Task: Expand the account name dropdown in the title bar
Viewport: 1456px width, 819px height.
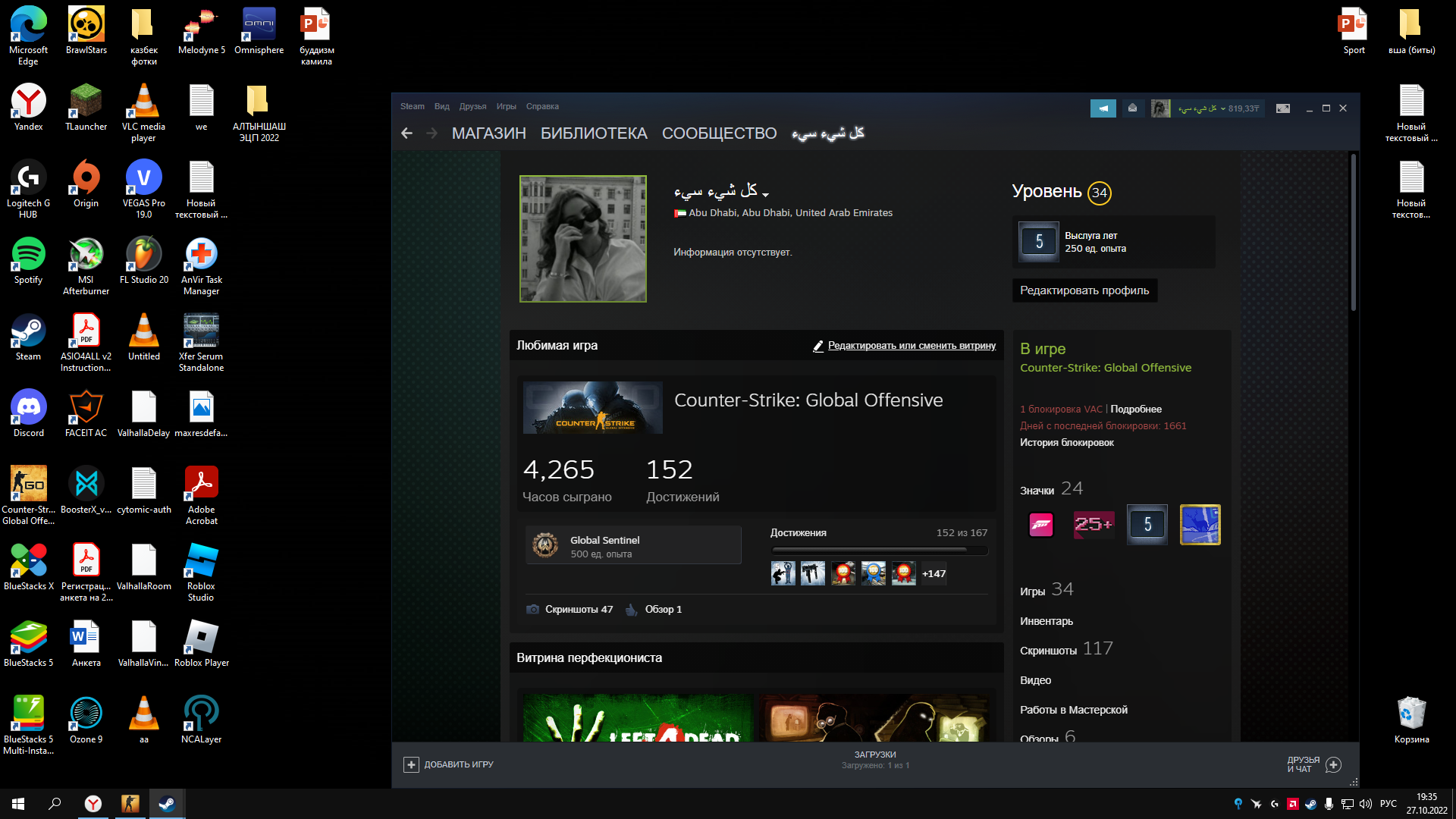Action: (1223, 109)
